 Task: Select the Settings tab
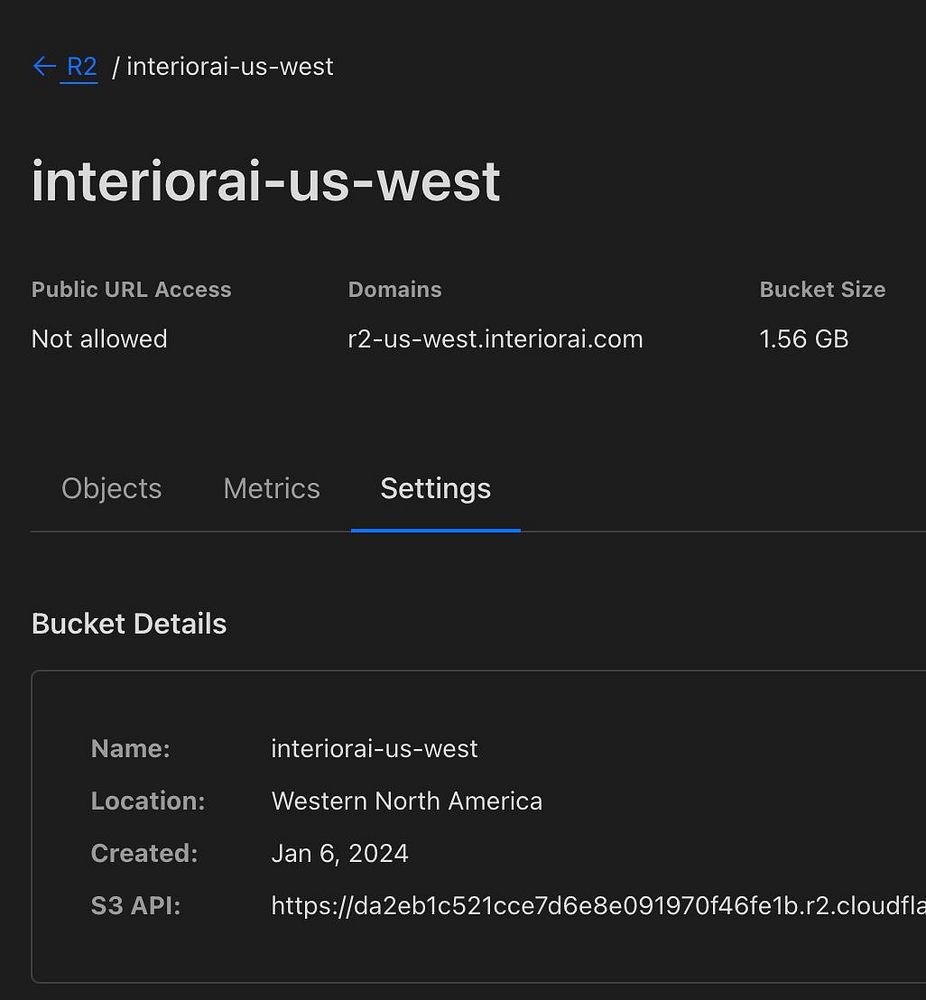435,489
